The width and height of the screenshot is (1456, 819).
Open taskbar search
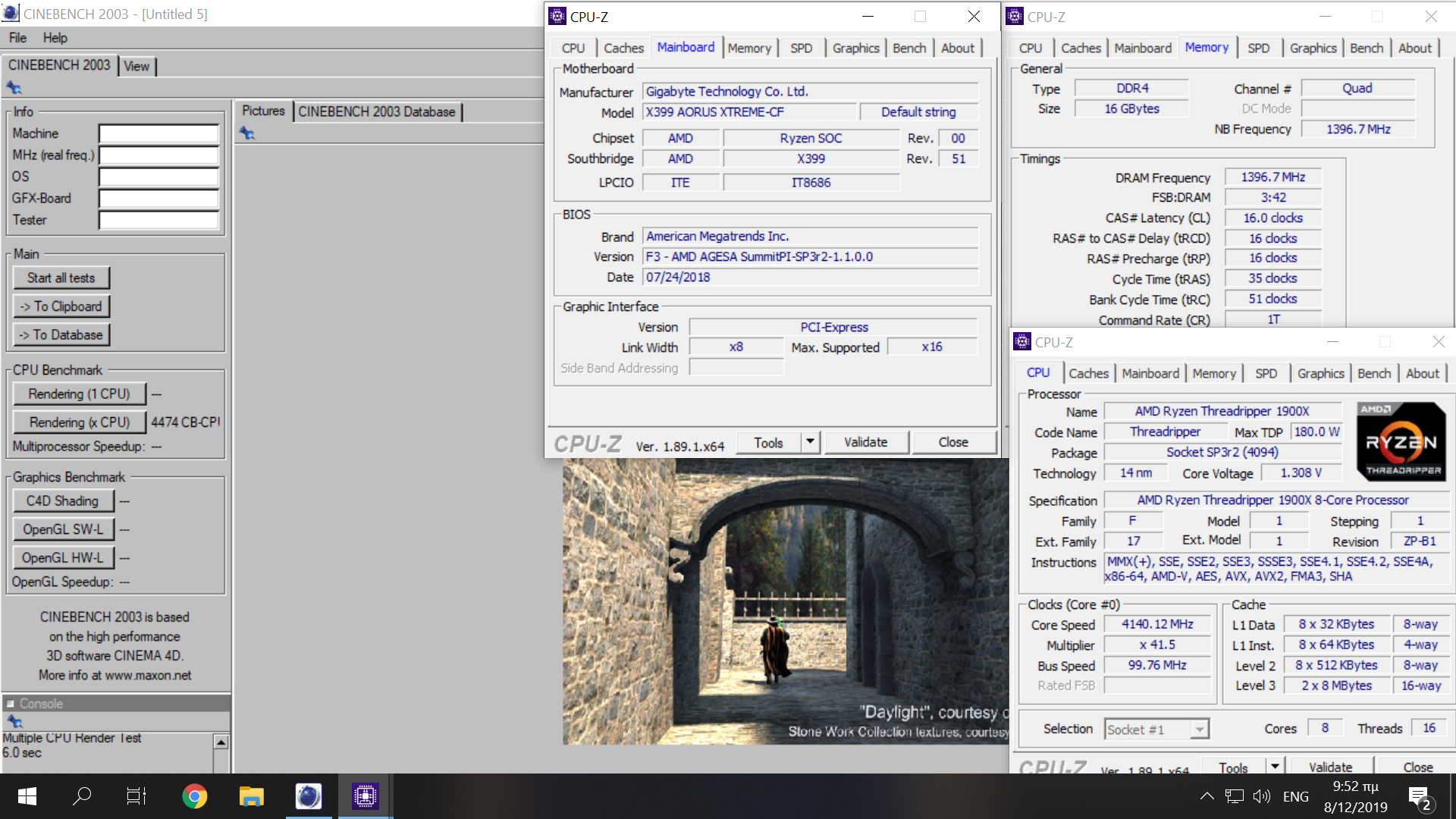(x=82, y=796)
